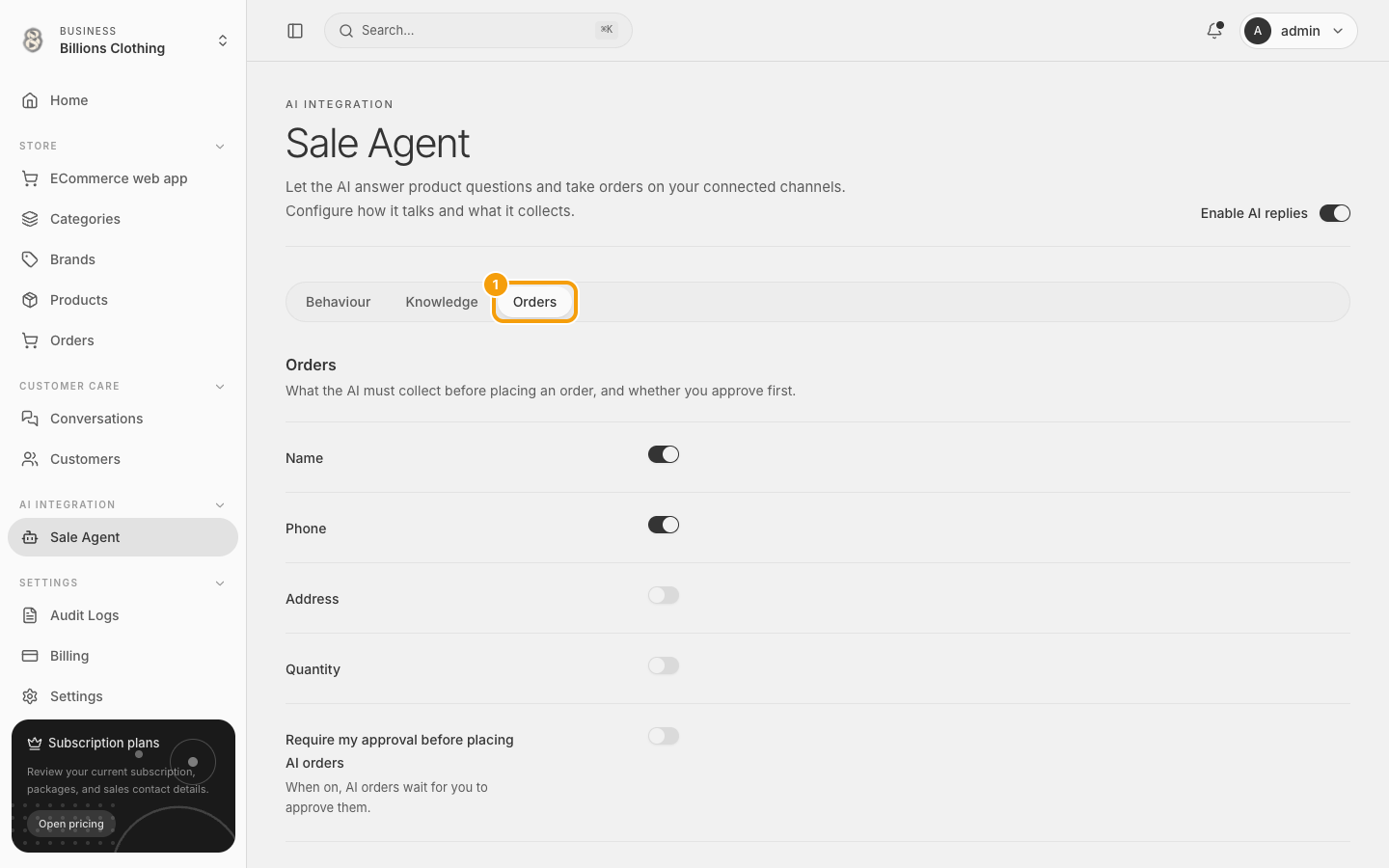This screenshot has width=1389, height=868.
Task: Open the notifications bell
Action: (1214, 31)
